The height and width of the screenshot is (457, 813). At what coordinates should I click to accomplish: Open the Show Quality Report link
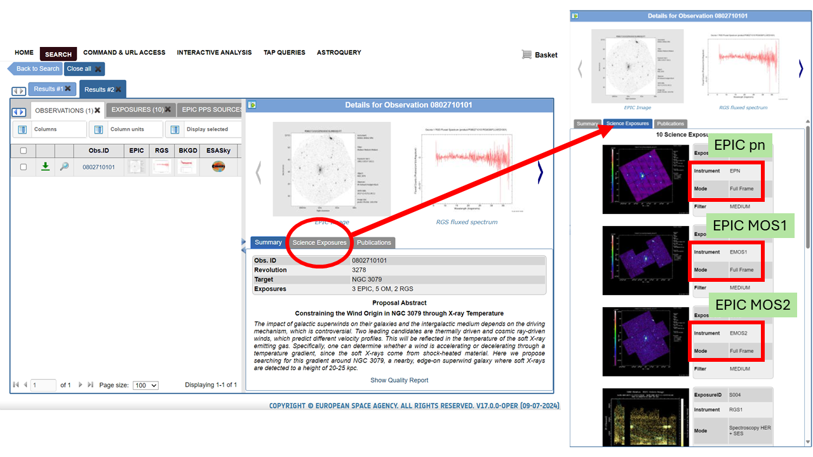coord(399,380)
